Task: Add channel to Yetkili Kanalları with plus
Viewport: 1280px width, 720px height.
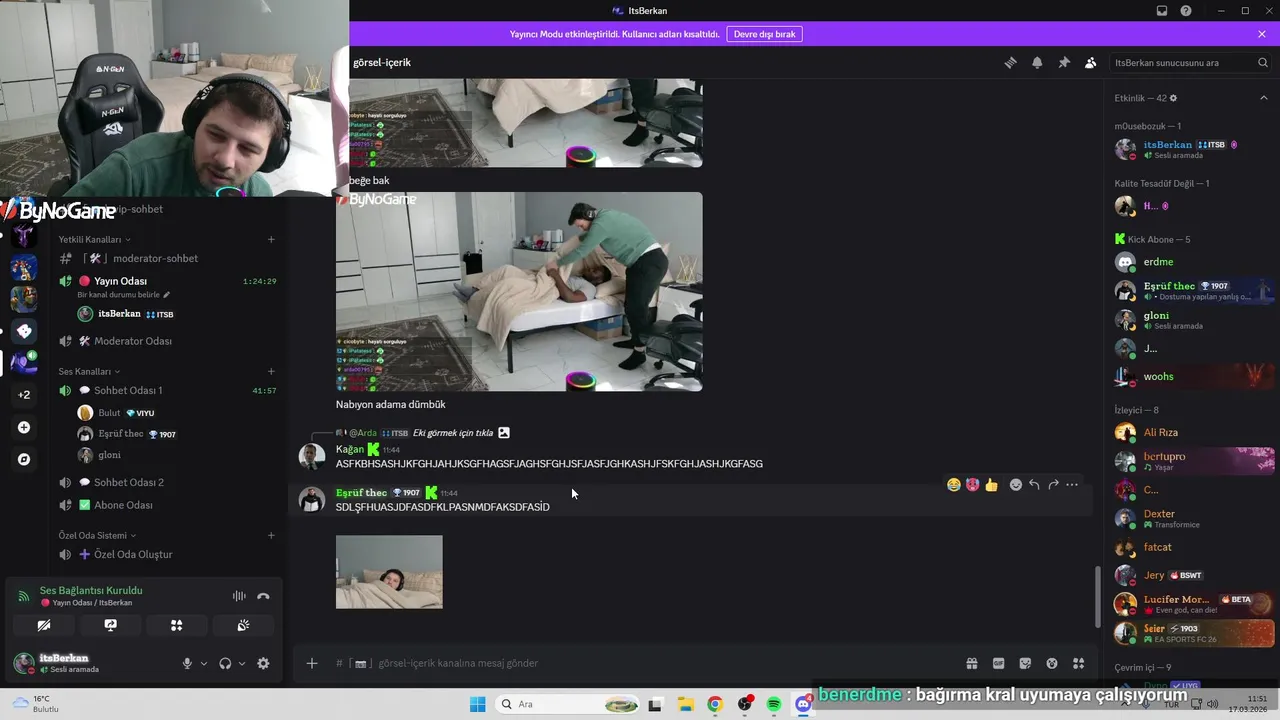Action: [x=271, y=239]
